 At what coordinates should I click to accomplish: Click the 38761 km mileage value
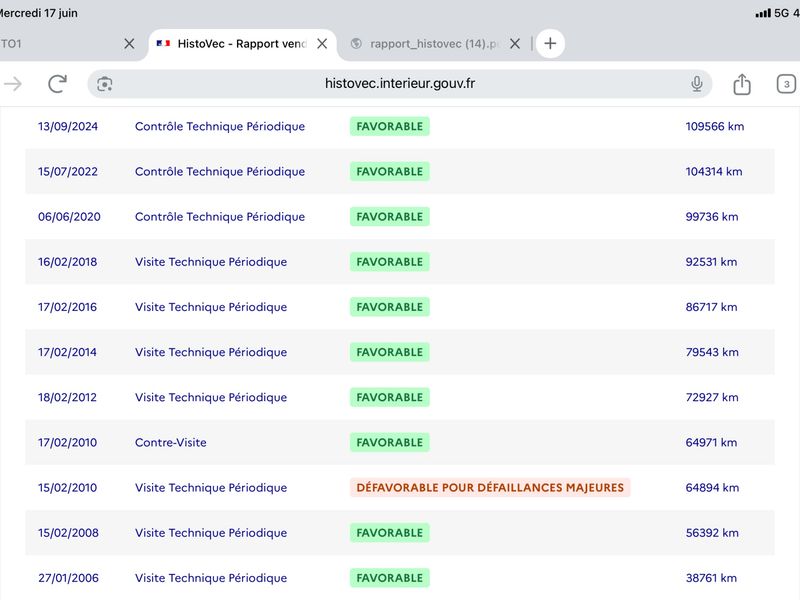[711, 578]
